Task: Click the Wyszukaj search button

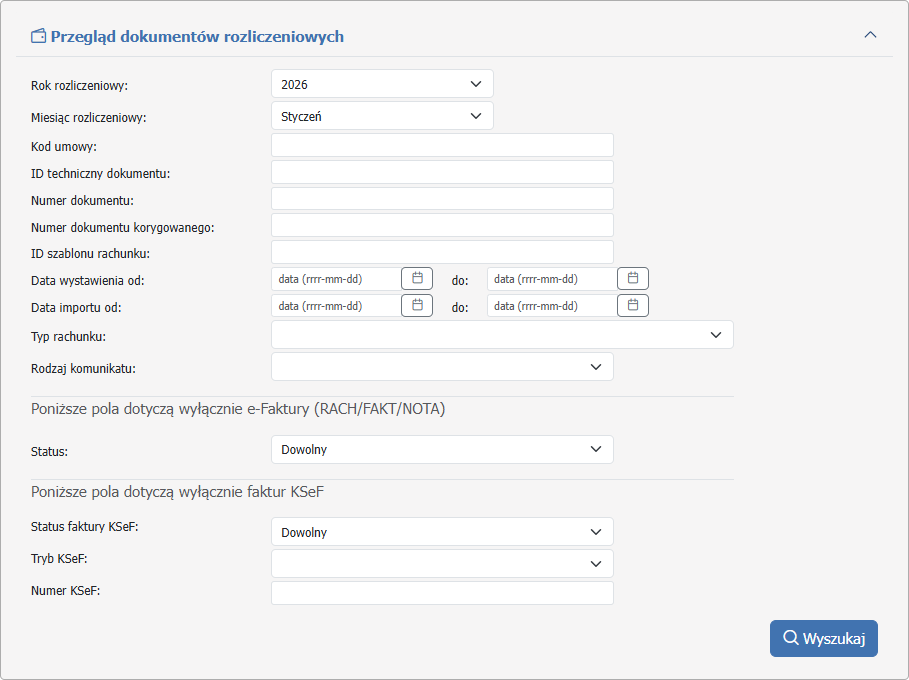Action: pyautogui.click(x=823, y=638)
